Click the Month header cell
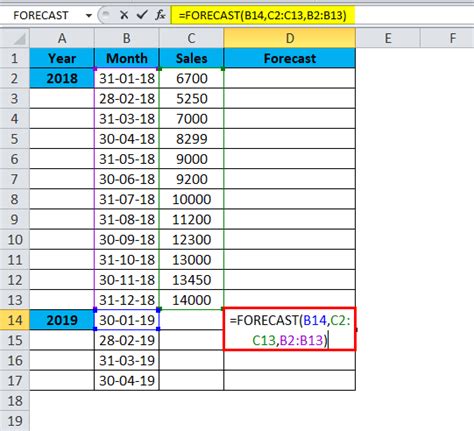The height and width of the screenshot is (431, 474). tap(127, 58)
